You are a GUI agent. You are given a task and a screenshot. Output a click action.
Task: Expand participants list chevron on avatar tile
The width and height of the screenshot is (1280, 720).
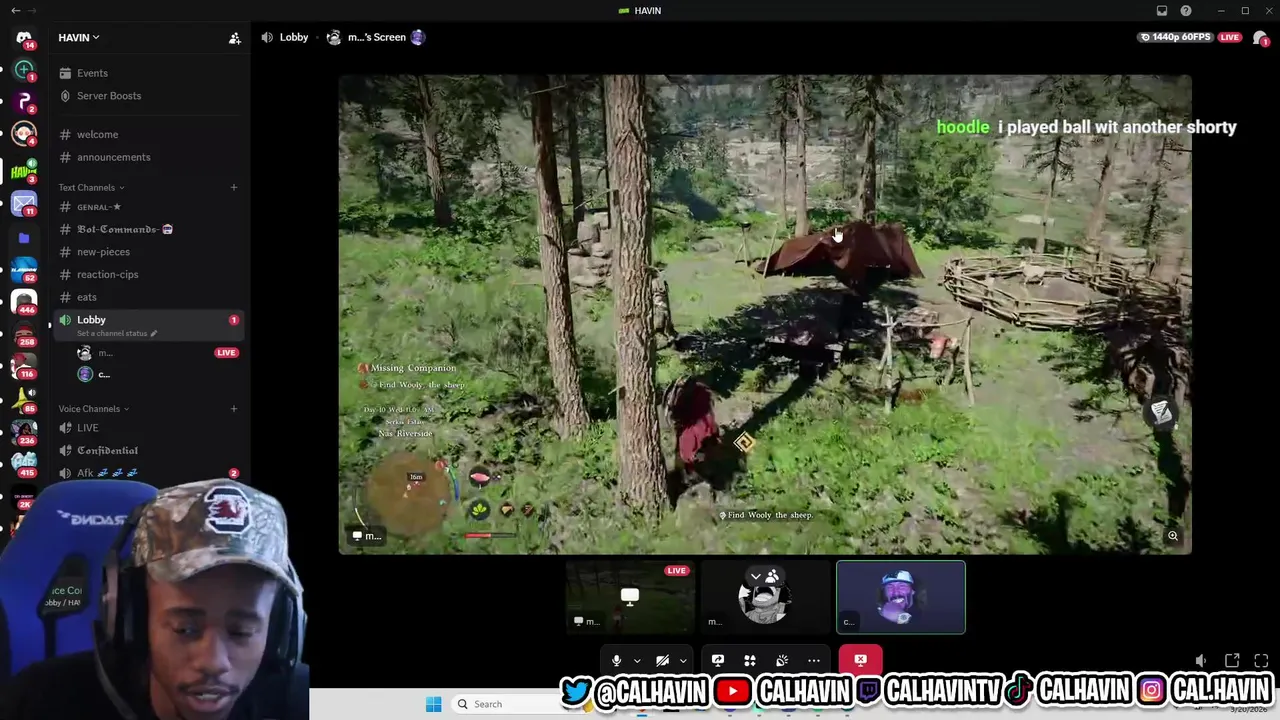756,576
